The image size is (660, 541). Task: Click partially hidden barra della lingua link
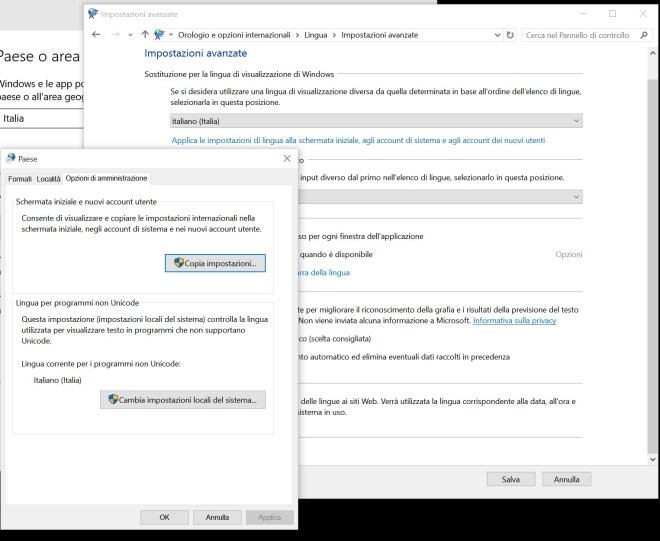[x=324, y=272]
